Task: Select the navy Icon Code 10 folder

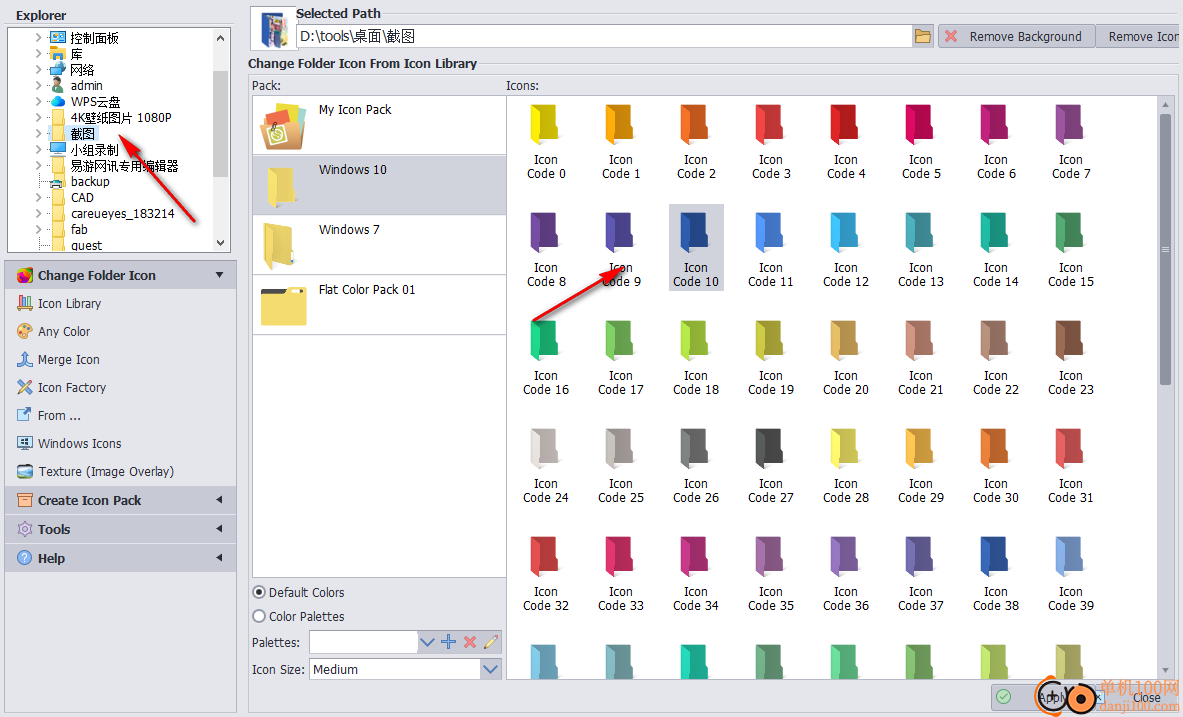Action: pos(696,248)
